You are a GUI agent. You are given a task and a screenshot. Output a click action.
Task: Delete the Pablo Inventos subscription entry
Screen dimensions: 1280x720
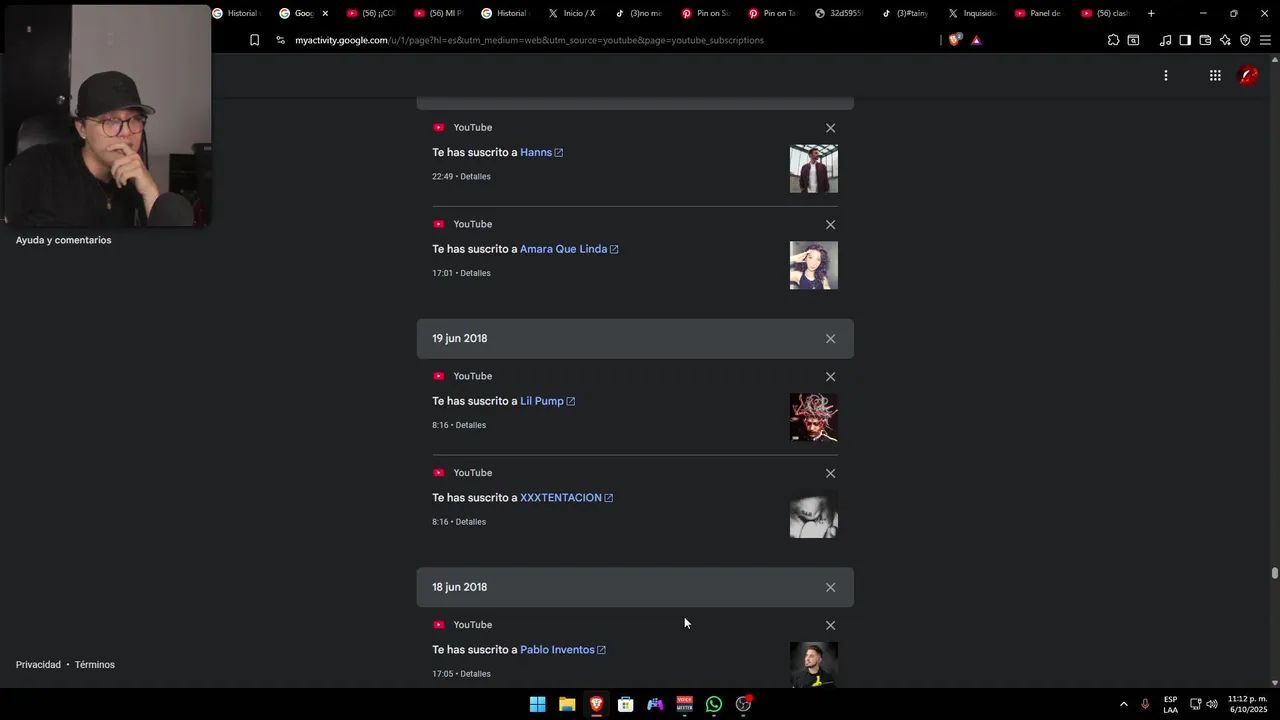[x=830, y=626]
